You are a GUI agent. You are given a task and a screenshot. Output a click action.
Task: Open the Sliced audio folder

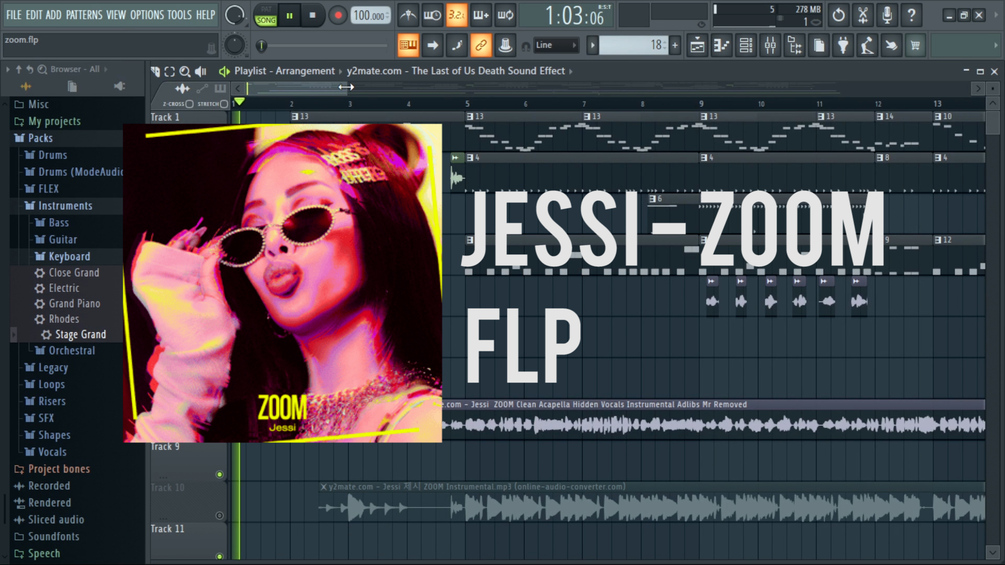(56, 520)
